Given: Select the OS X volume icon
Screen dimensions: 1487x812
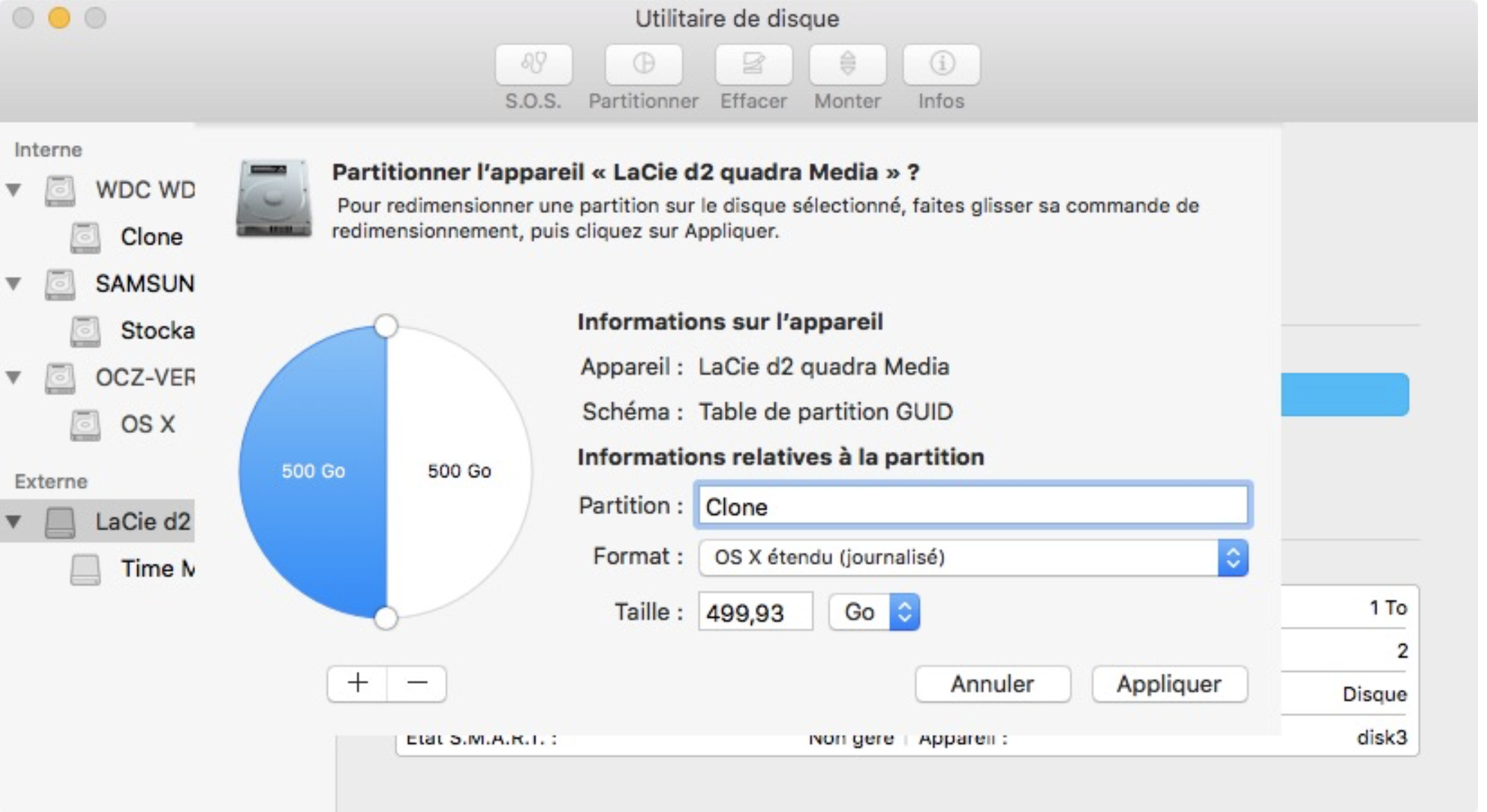Looking at the screenshot, I should (x=85, y=424).
